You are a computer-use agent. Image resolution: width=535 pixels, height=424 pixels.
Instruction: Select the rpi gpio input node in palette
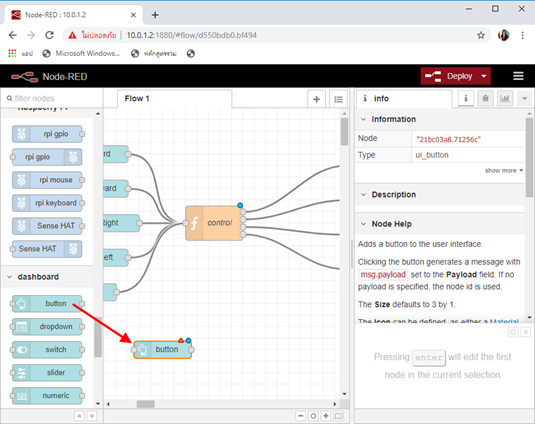pos(48,134)
